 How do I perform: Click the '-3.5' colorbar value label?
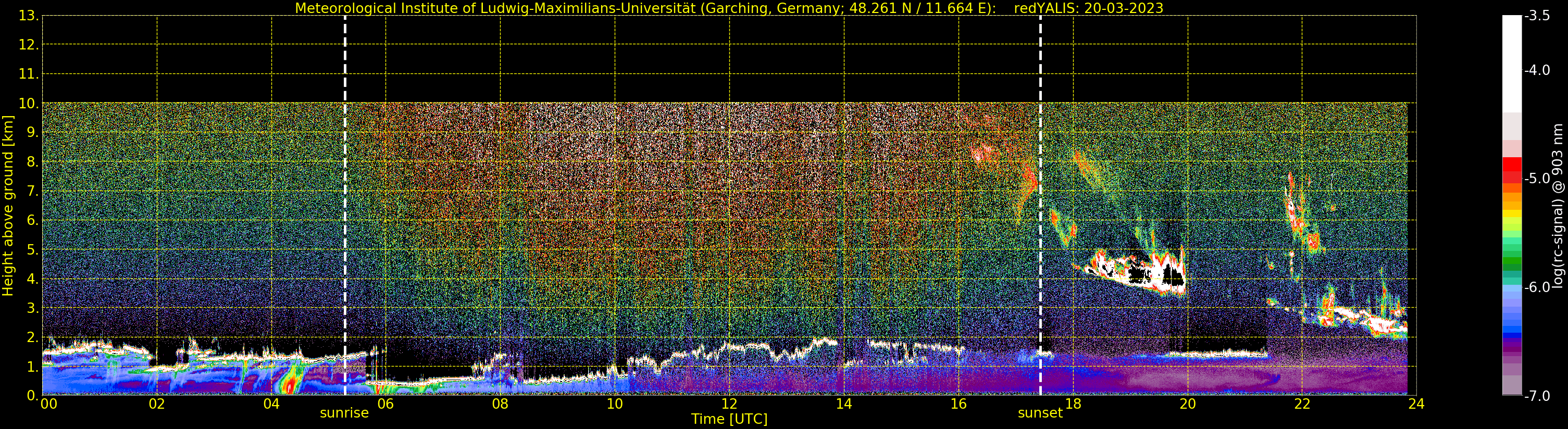(1537, 16)
